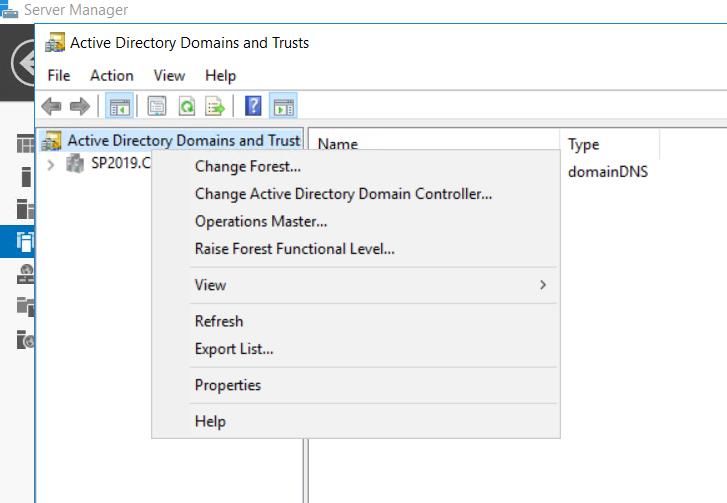Click the SP2019 domain node icon
727x503 pixels.
[x=75, y=163]
